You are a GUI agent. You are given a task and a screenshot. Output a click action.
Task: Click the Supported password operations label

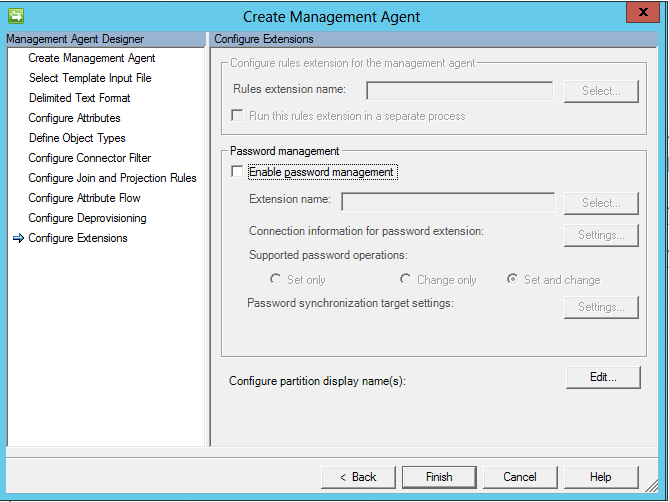point(328,255)
